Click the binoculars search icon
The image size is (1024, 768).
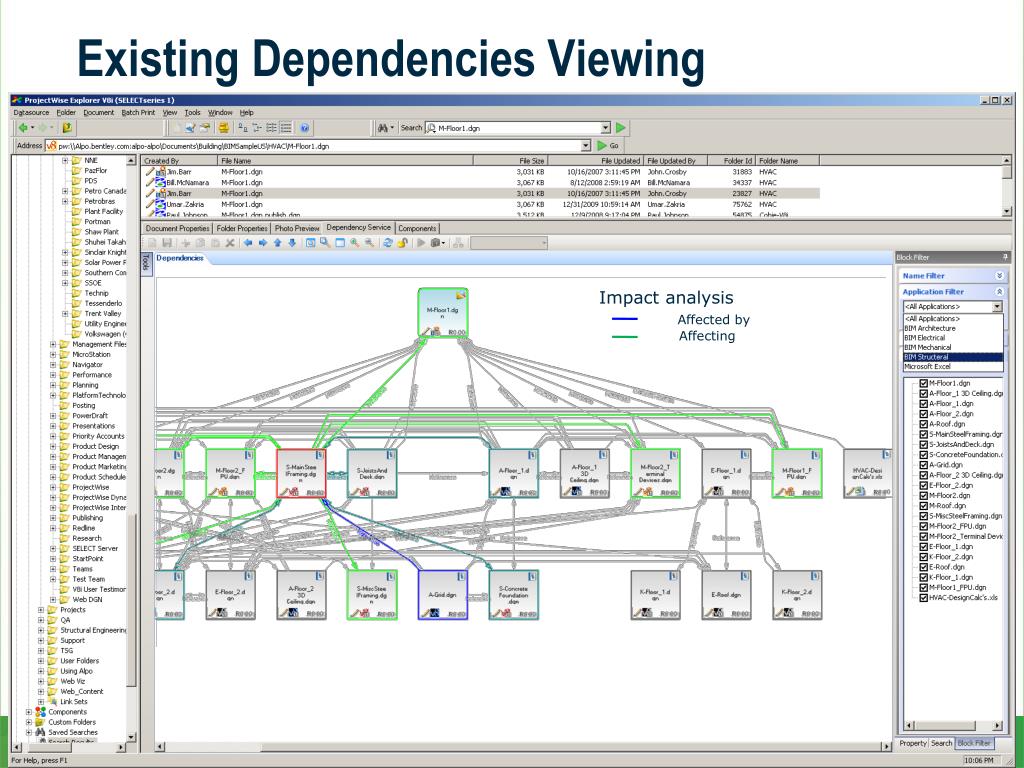coord(384,128)
